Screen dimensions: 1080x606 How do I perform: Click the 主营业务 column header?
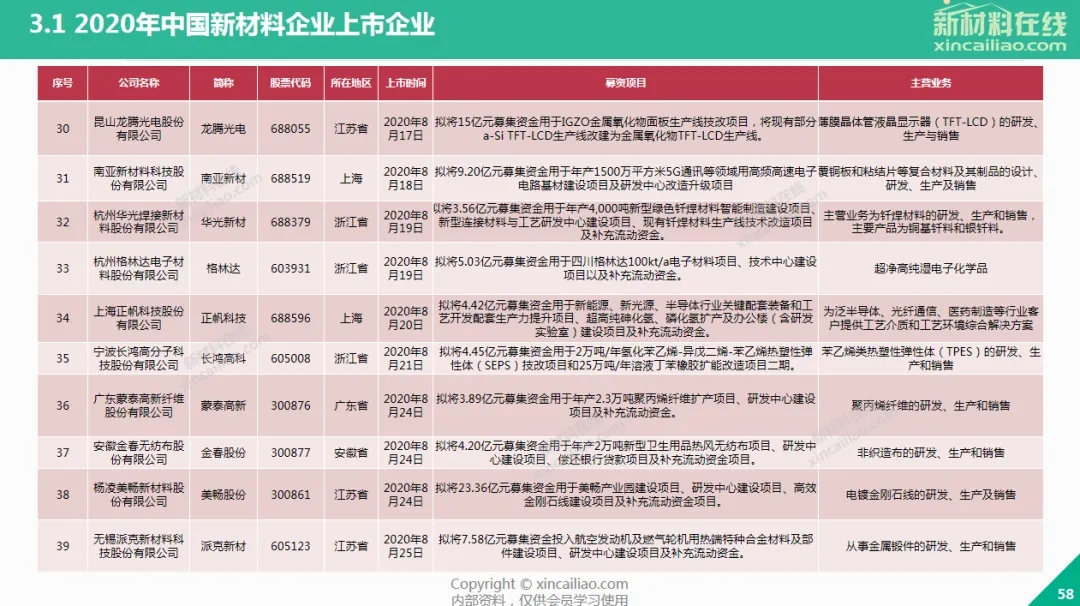coord(931,83)
